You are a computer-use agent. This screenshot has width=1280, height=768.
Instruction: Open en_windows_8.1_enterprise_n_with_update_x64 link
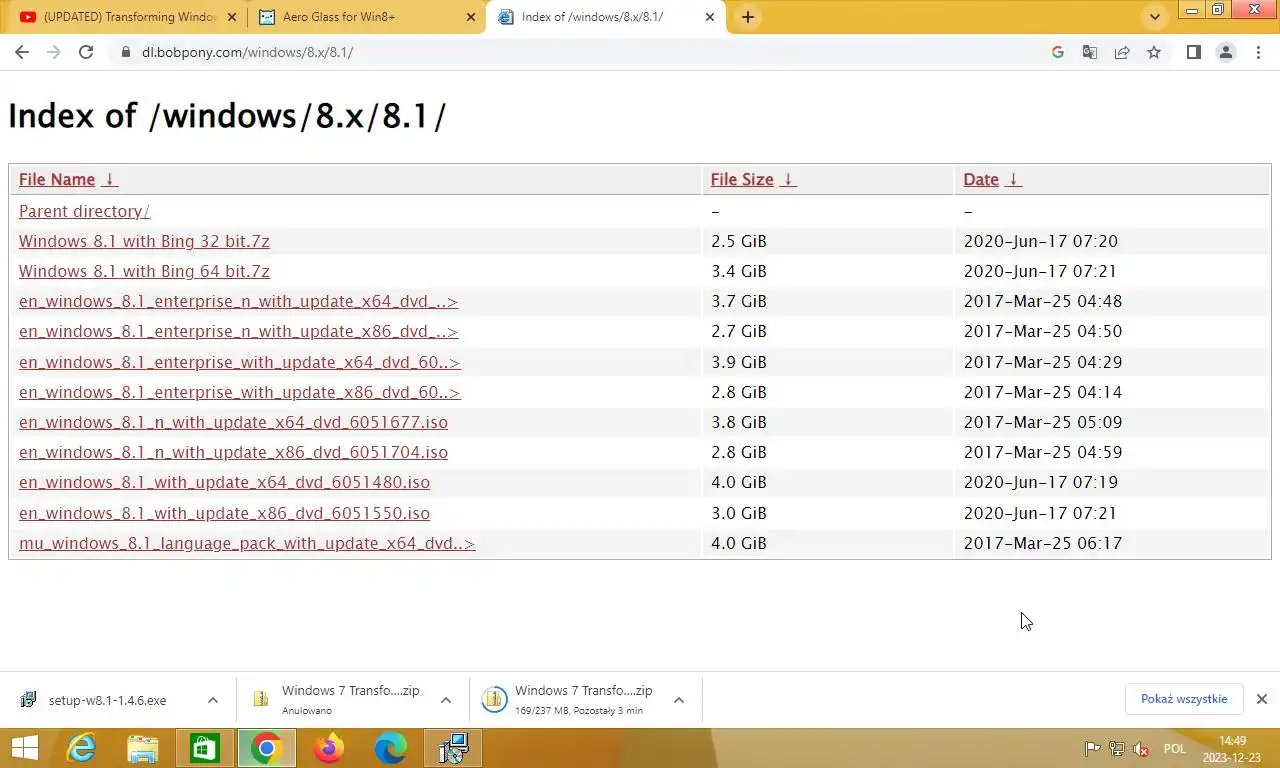[x=239, y=301]
